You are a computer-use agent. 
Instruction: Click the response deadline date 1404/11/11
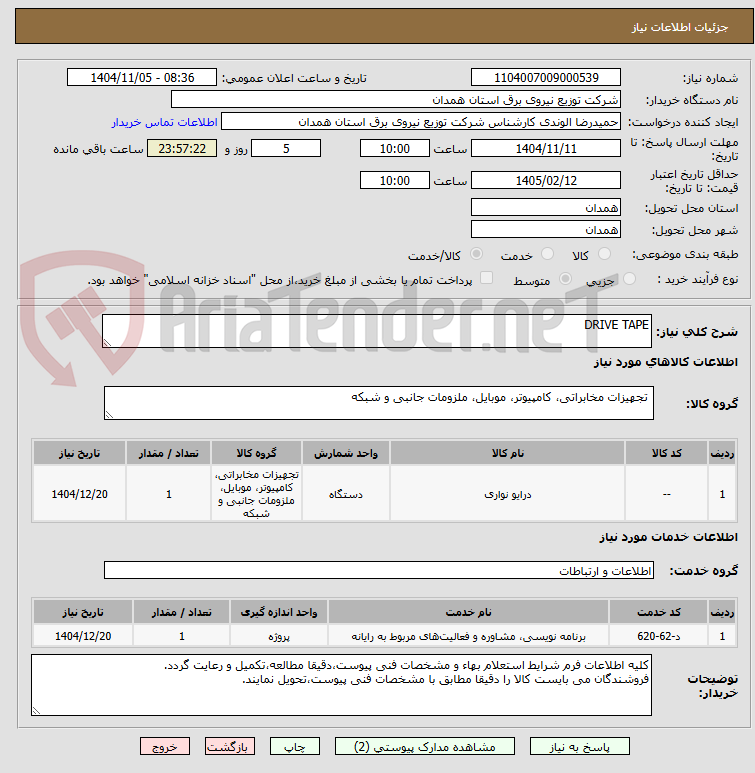point(546,148)
